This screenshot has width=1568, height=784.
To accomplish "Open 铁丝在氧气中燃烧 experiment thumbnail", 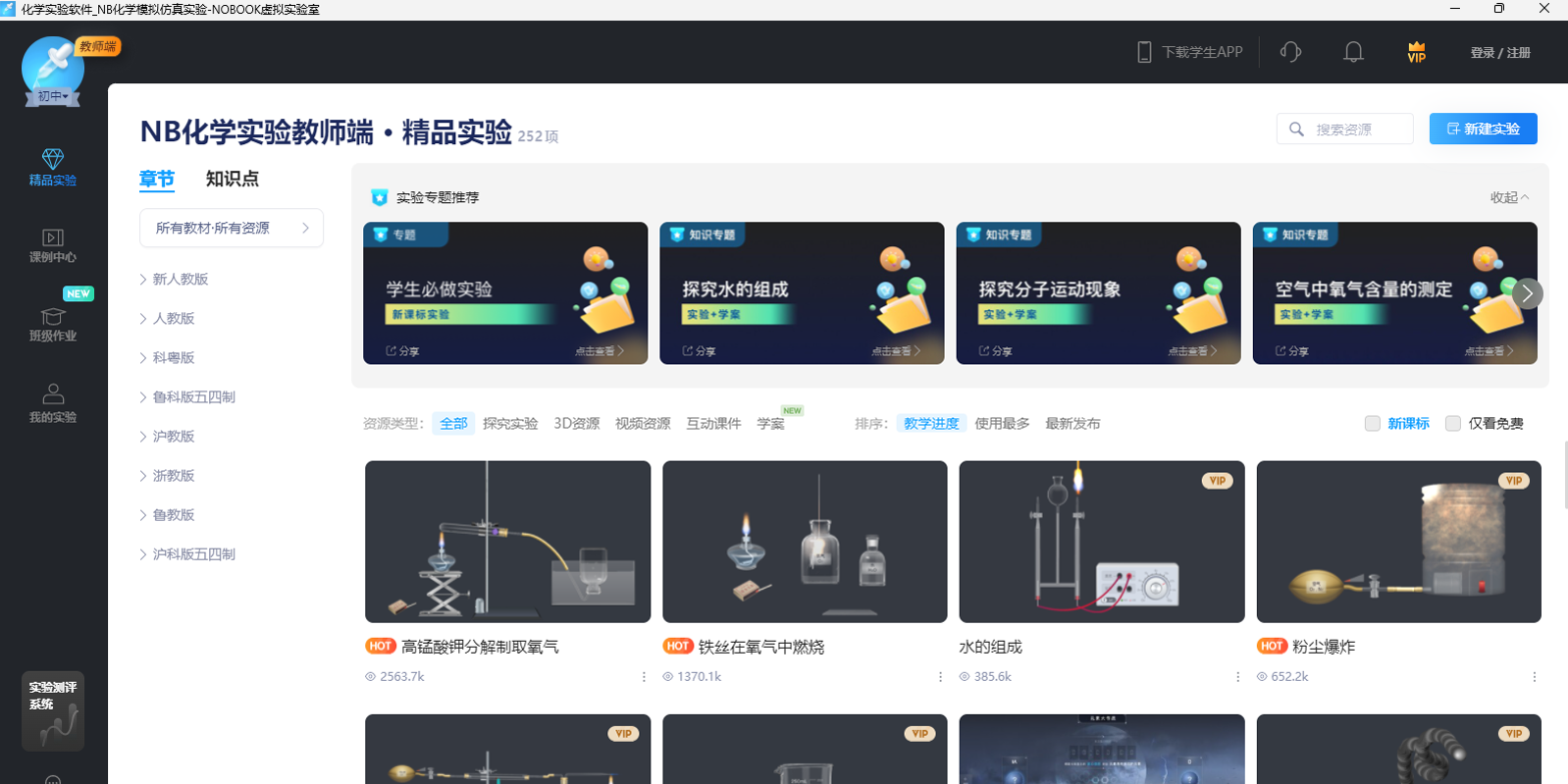I will click(x=805, y=542).
